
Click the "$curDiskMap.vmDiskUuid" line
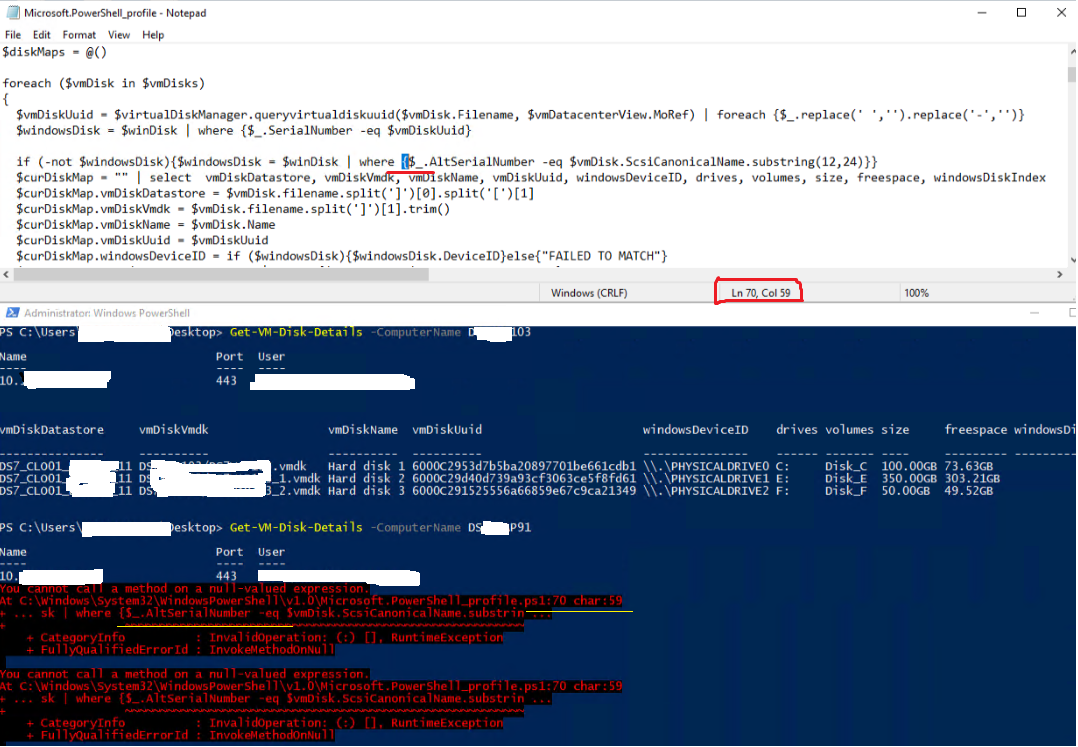tap(142, 241)
